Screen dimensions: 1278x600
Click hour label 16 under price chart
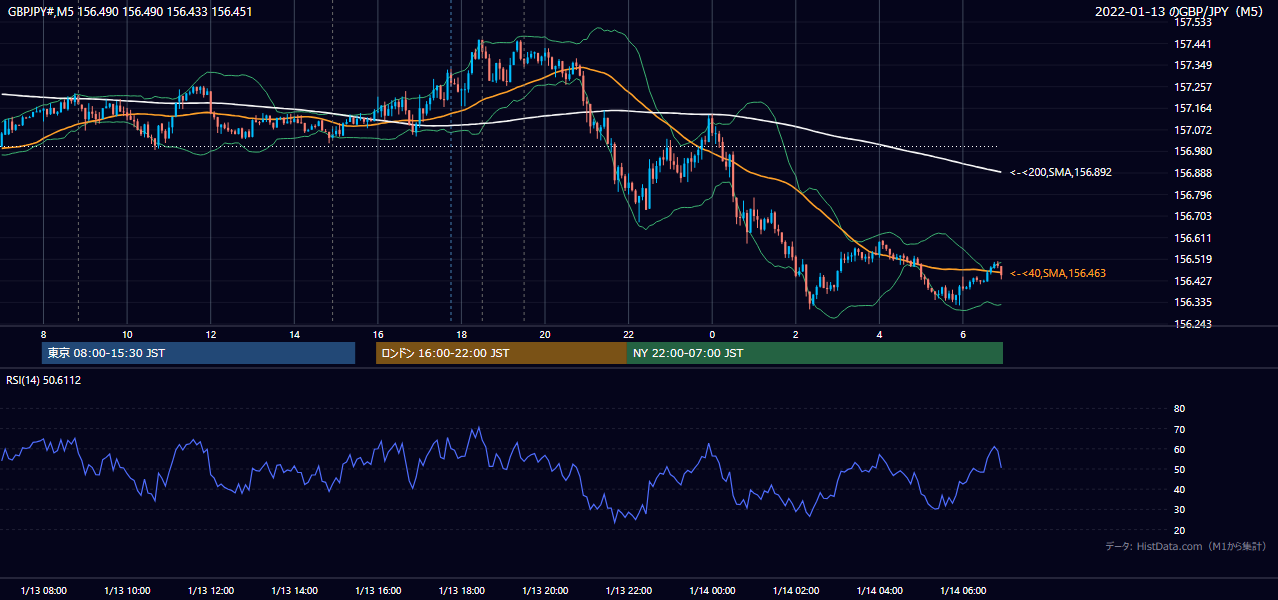377,334
